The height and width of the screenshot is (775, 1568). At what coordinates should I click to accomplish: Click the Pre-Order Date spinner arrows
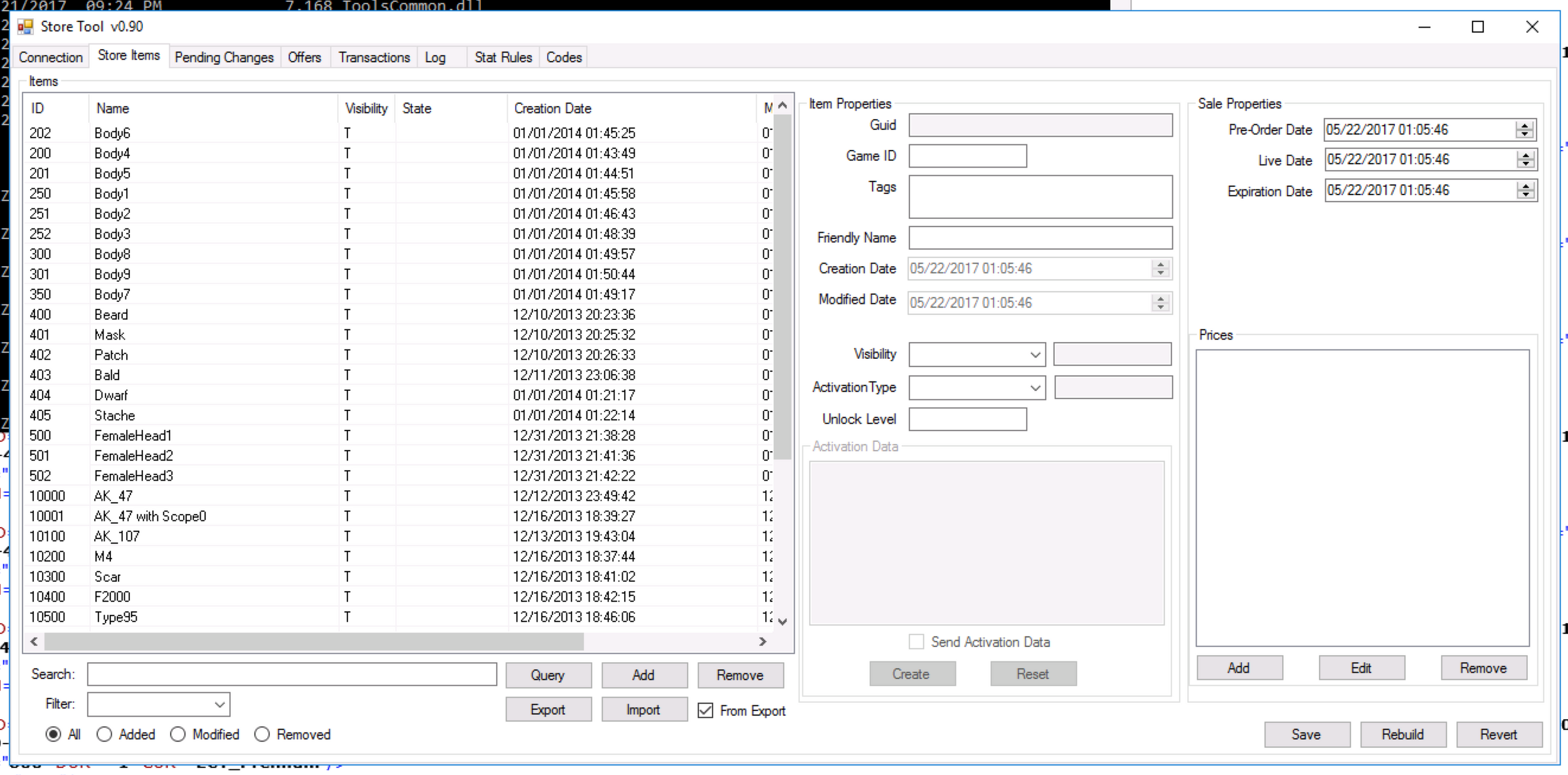(1525, 130)
